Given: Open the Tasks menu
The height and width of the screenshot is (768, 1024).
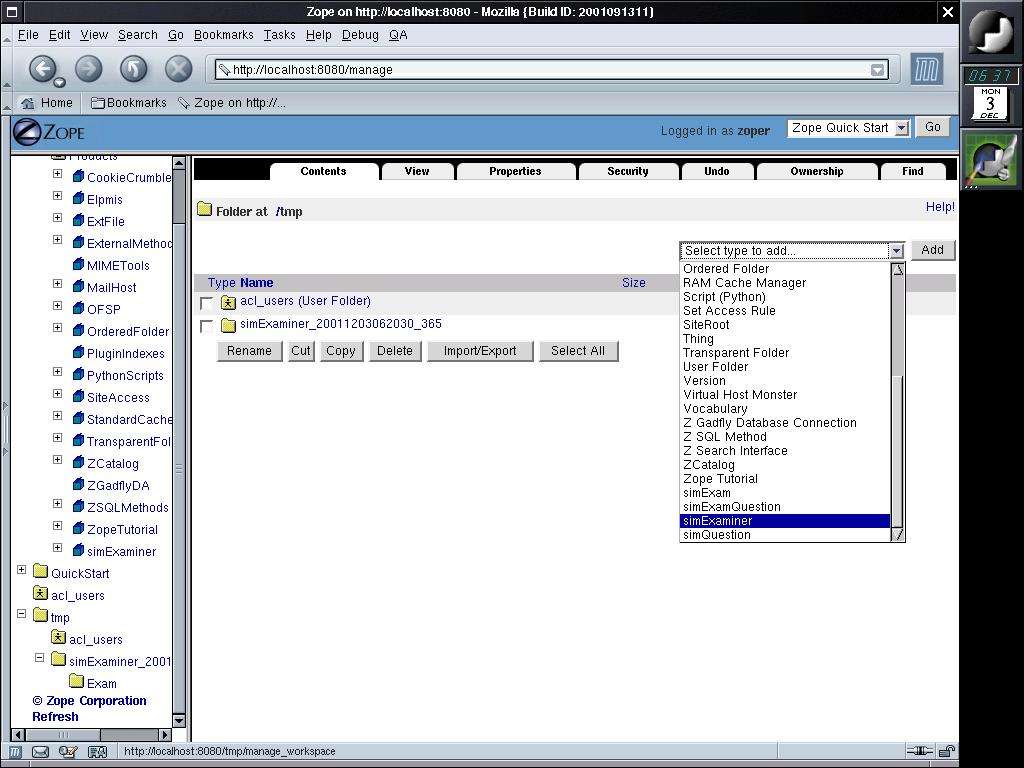Looking at the screenshot, I should click(x=280, y=35).
